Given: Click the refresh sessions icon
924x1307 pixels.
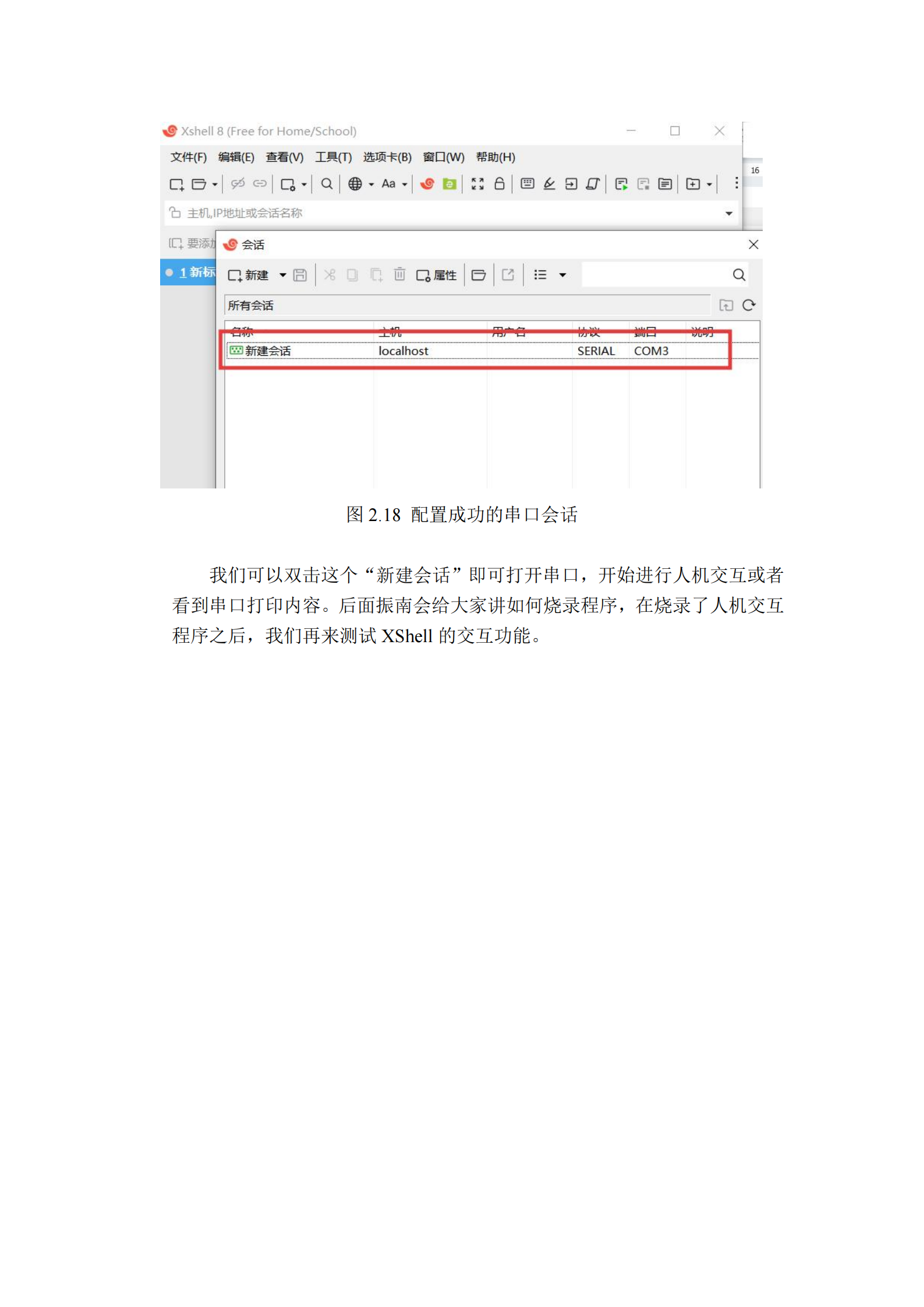Looking at the screenshot, I should (749, 306).
